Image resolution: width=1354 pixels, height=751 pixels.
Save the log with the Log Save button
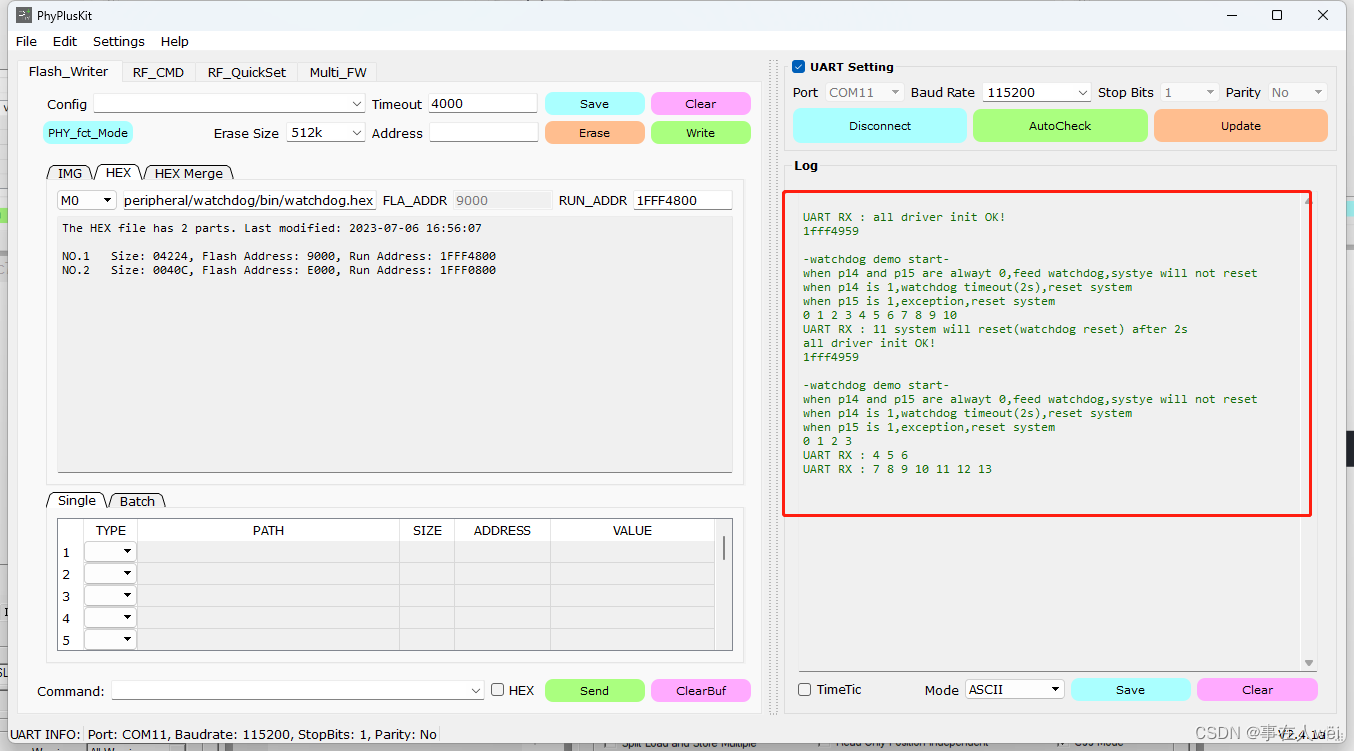pos(1130,690)
